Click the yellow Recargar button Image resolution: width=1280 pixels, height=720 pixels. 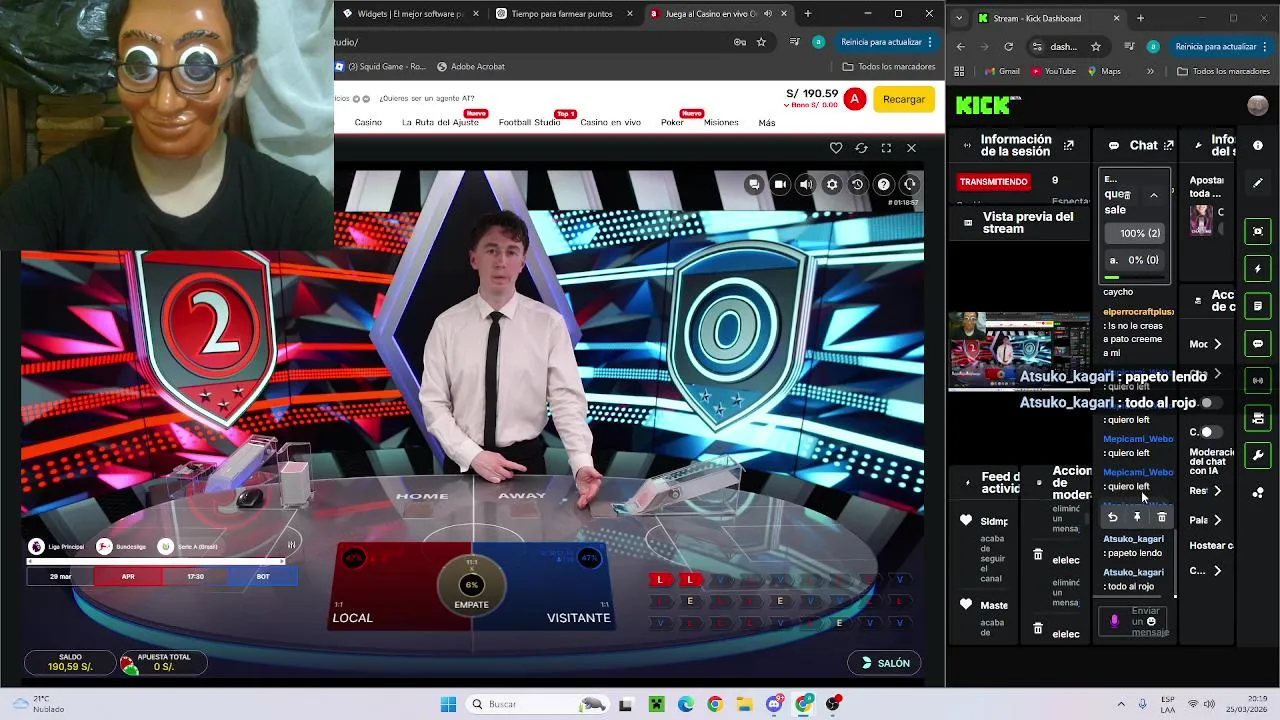(904, 99)
